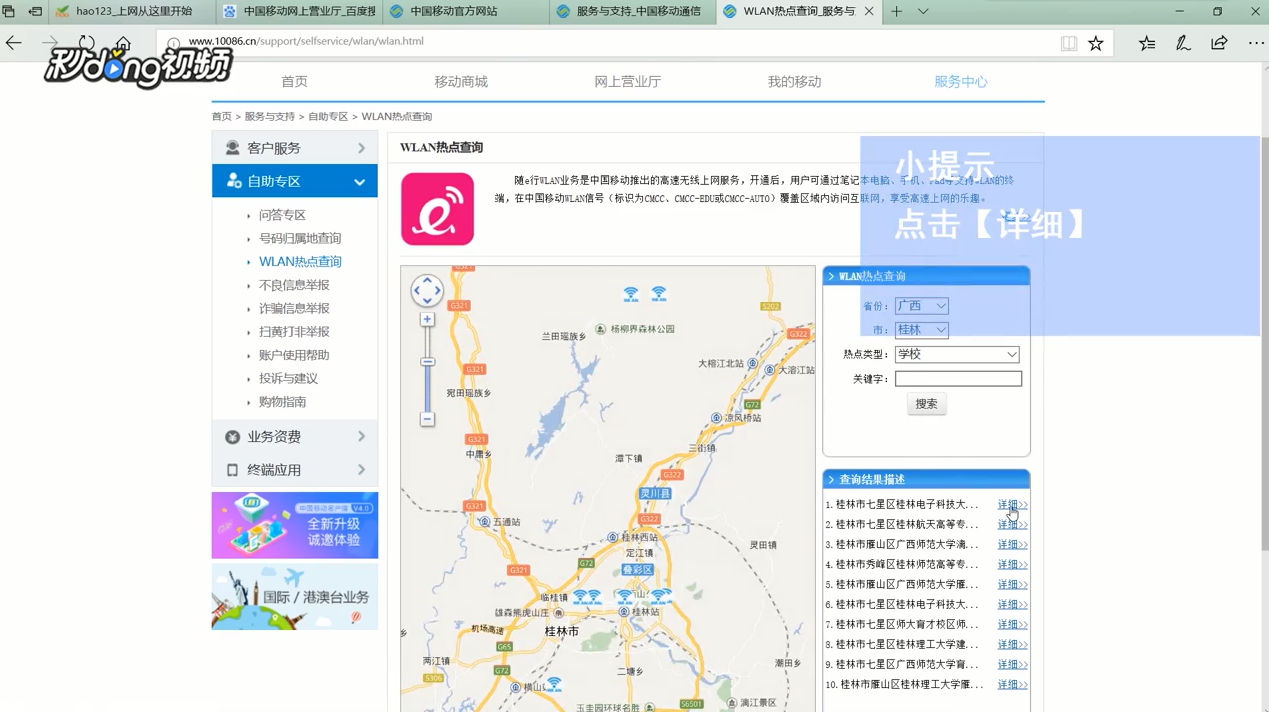Switch to 服务与支持_中国移动通信 tab

click(x=633, y=11)
